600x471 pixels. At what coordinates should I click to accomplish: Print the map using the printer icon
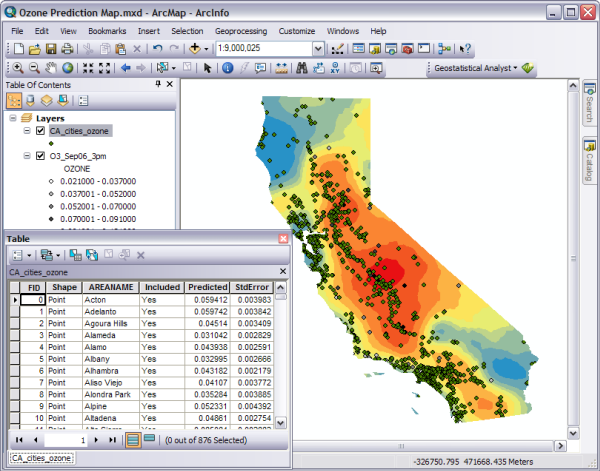[x=67, y=49]
